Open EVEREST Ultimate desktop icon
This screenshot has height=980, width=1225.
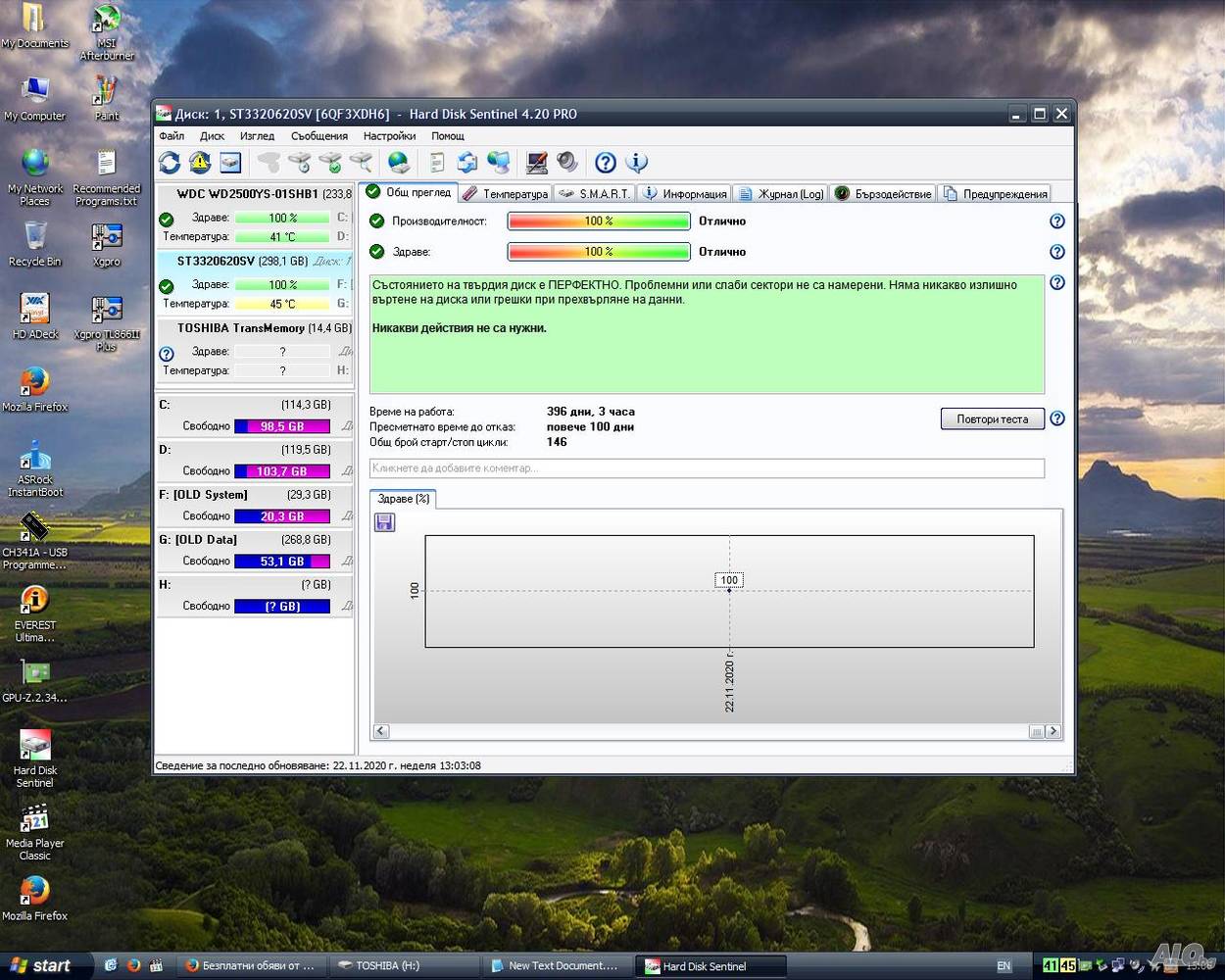coord(34,614)
